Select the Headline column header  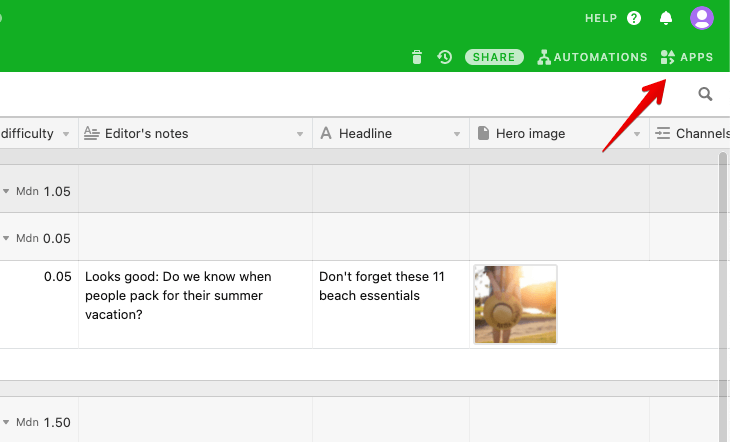pyautogui.click(x=391, y=134)
